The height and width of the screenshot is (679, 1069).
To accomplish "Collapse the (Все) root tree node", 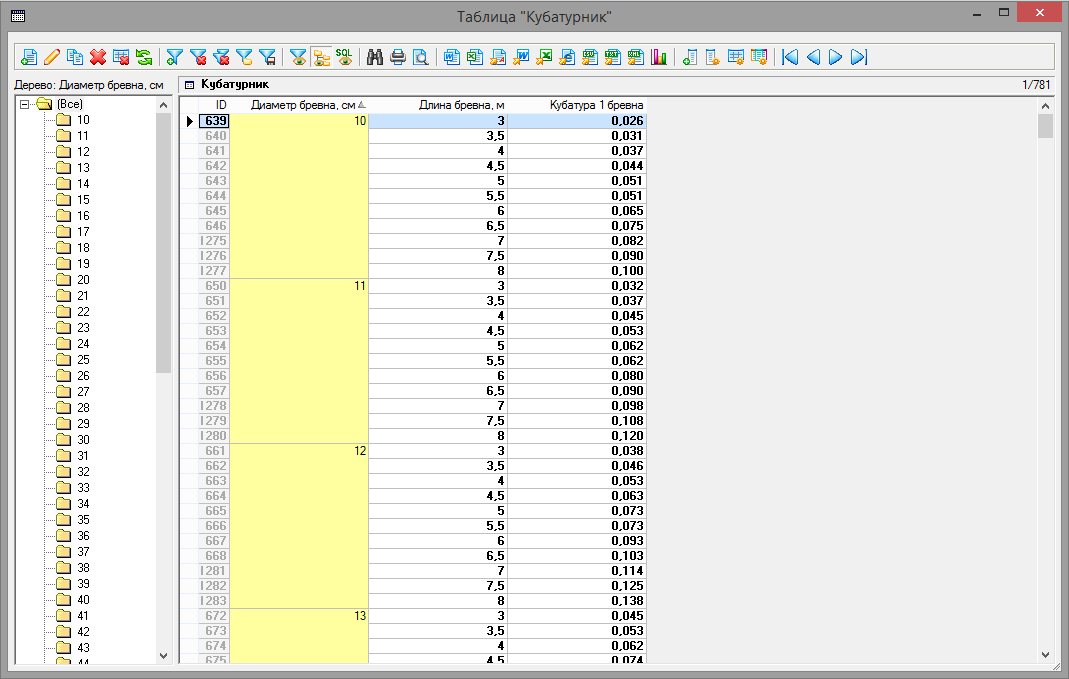I will click(25, 104).
